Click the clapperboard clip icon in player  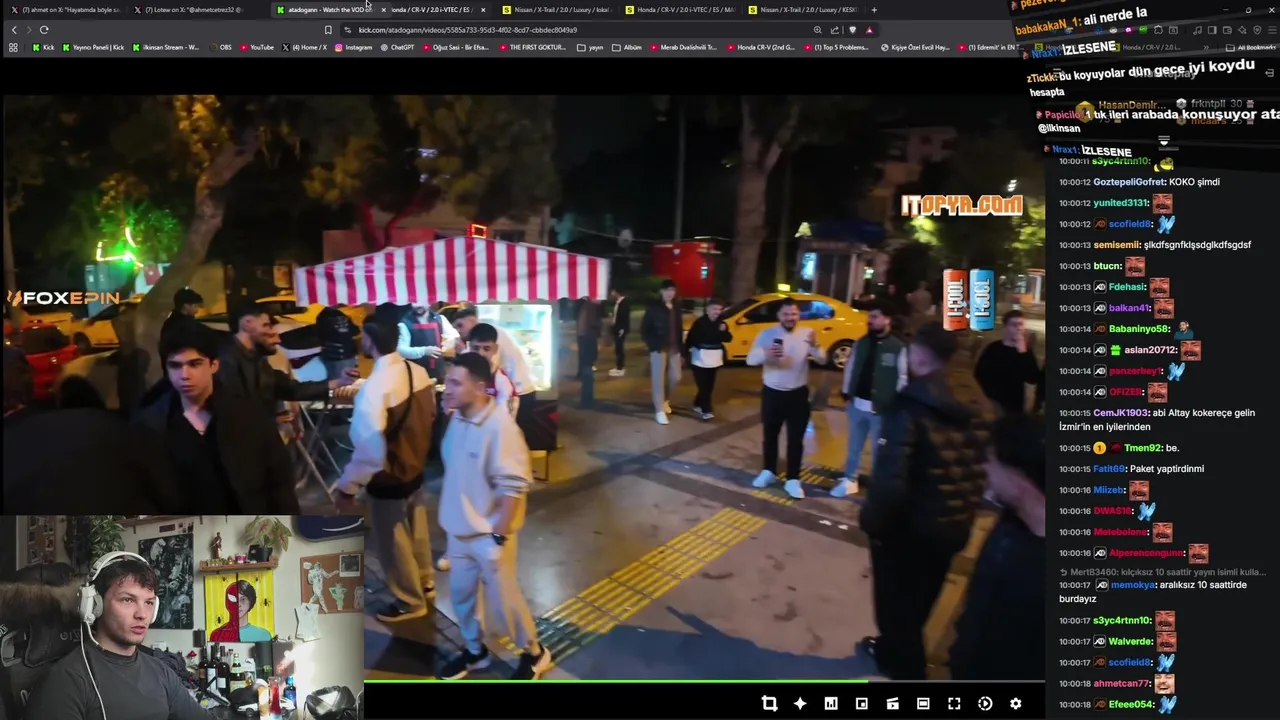(x=893, y=704)
